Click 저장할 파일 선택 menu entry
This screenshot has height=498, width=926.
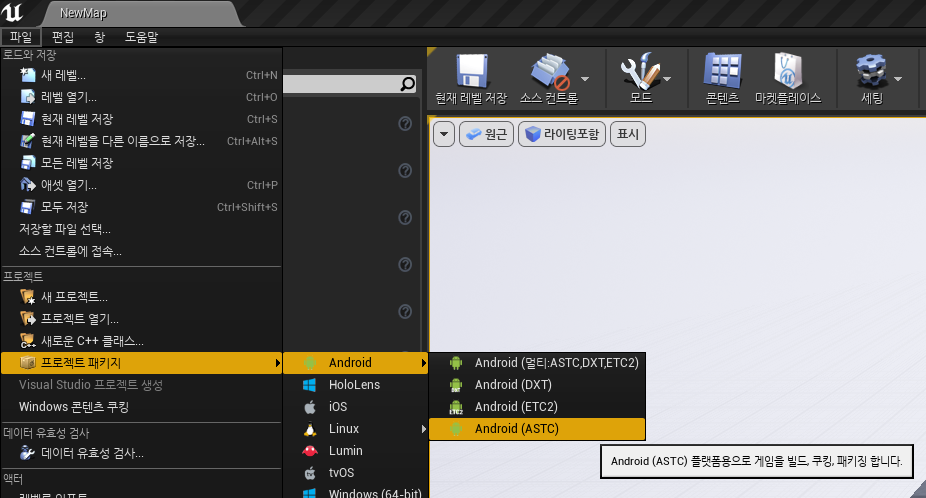click(142, 229)
